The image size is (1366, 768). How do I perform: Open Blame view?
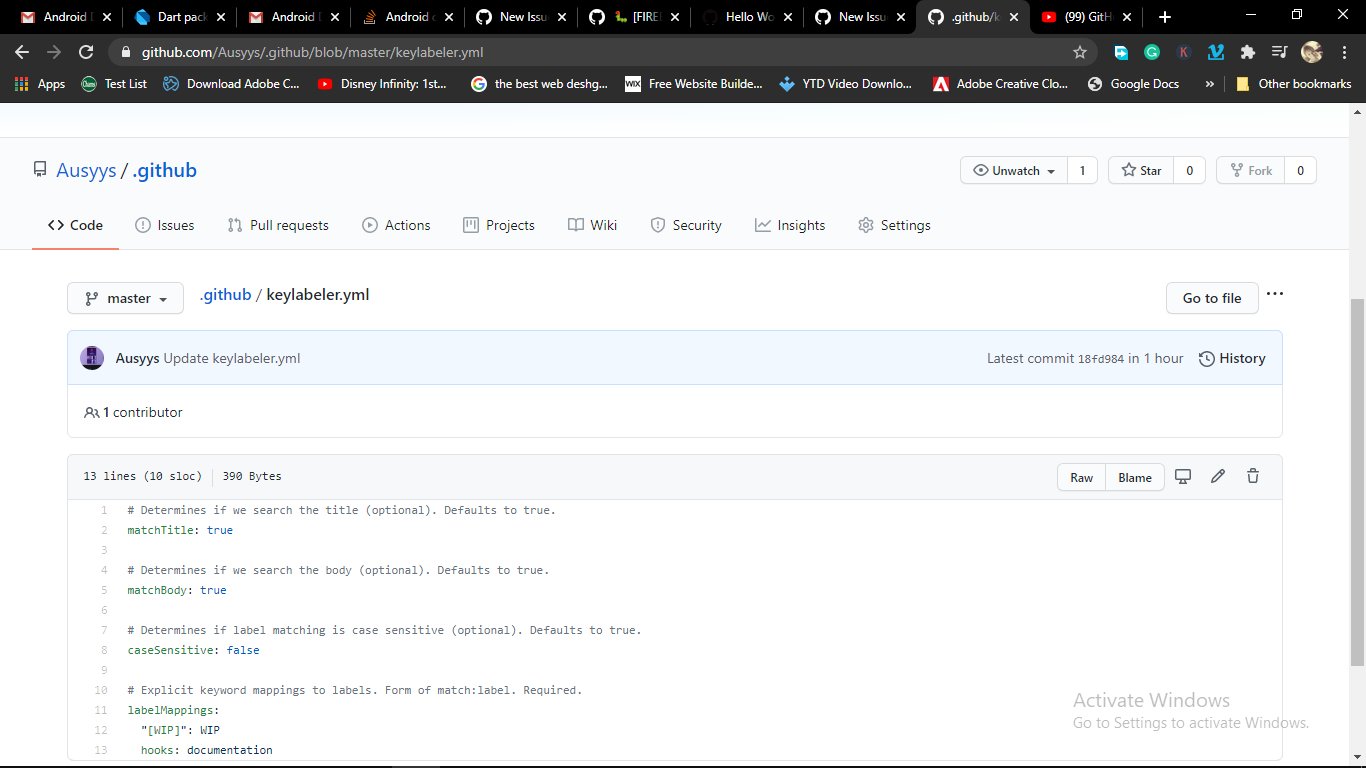(x=1135, y=477)
